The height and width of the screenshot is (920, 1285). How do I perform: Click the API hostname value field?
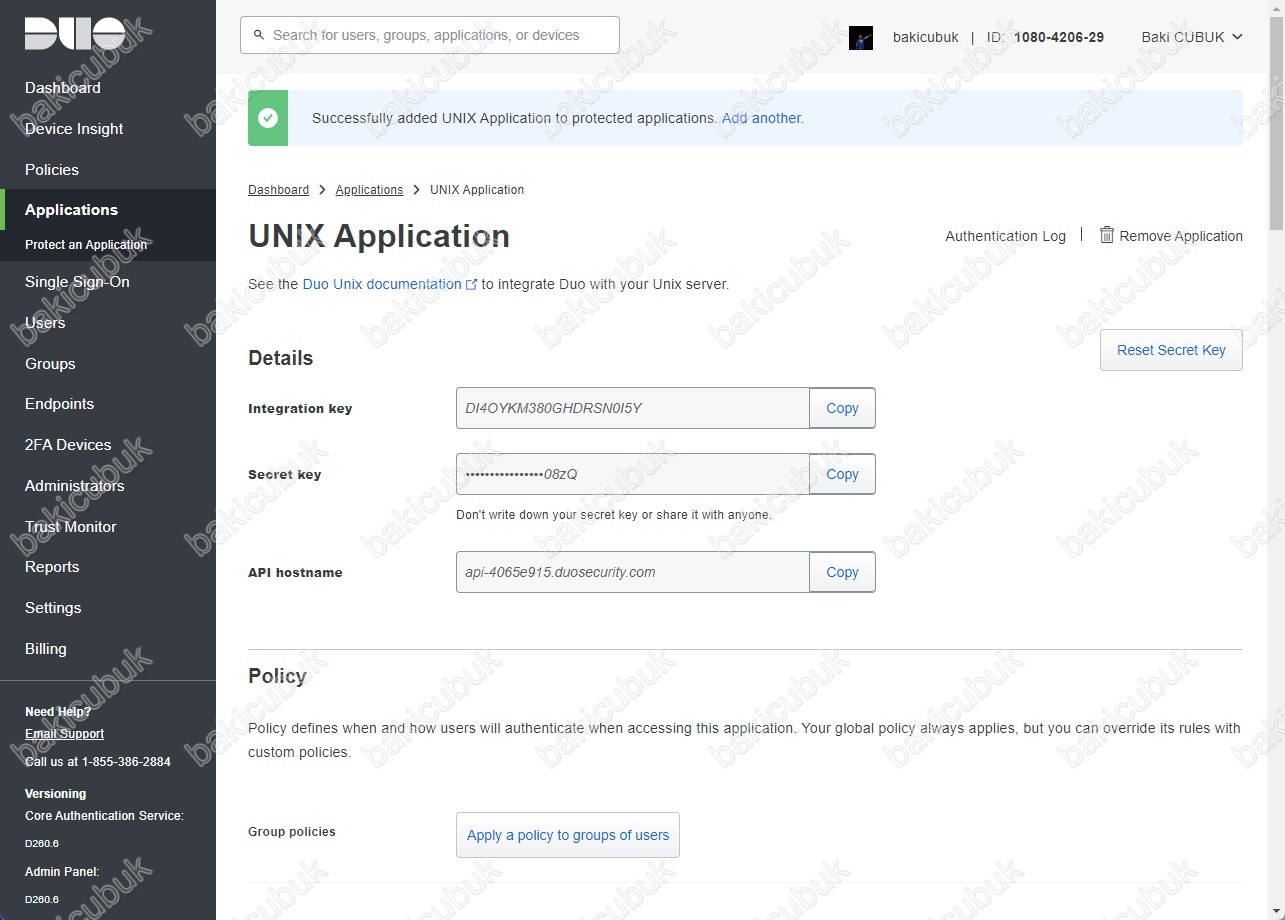click(x=633, y=572)
